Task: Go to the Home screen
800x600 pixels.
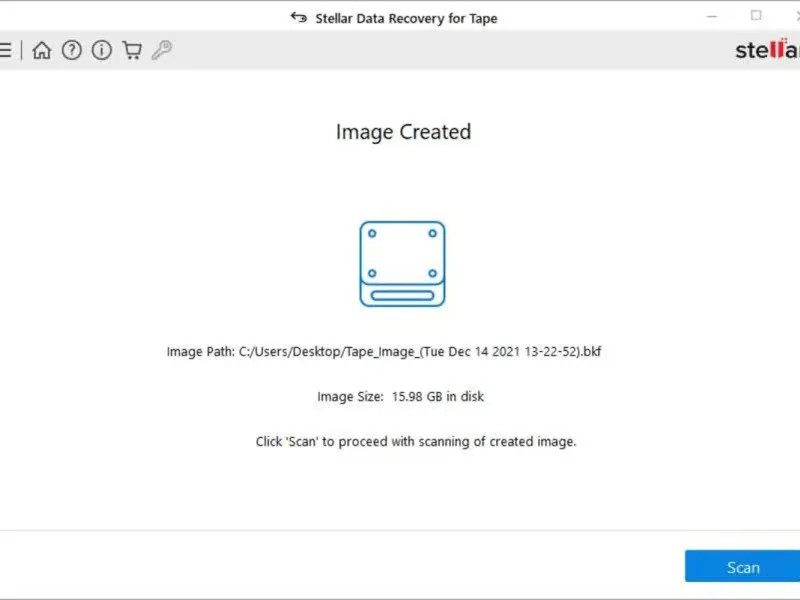Action: [x=41, y=51]
